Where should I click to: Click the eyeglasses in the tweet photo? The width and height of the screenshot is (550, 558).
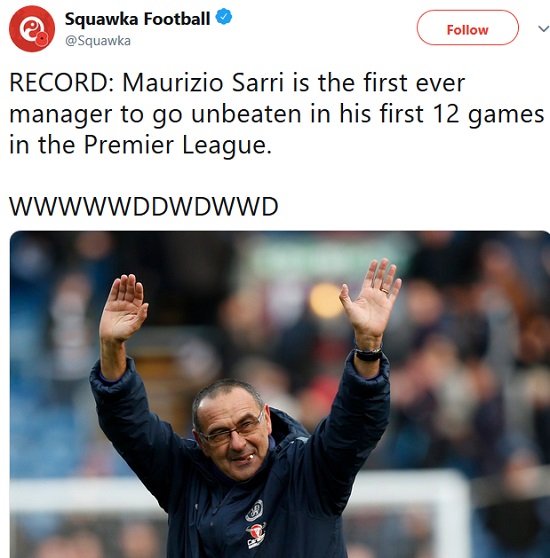[232, 431]
